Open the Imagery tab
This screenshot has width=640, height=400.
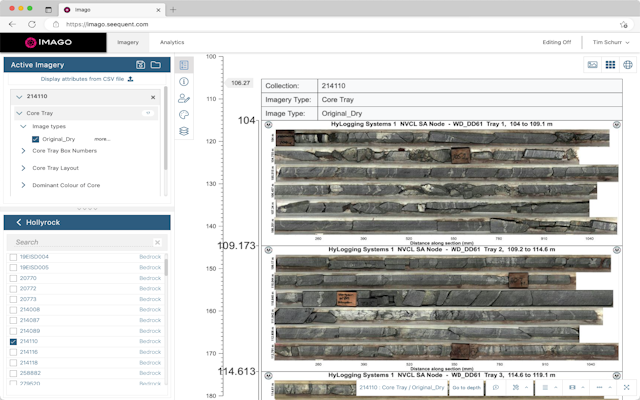128,43
